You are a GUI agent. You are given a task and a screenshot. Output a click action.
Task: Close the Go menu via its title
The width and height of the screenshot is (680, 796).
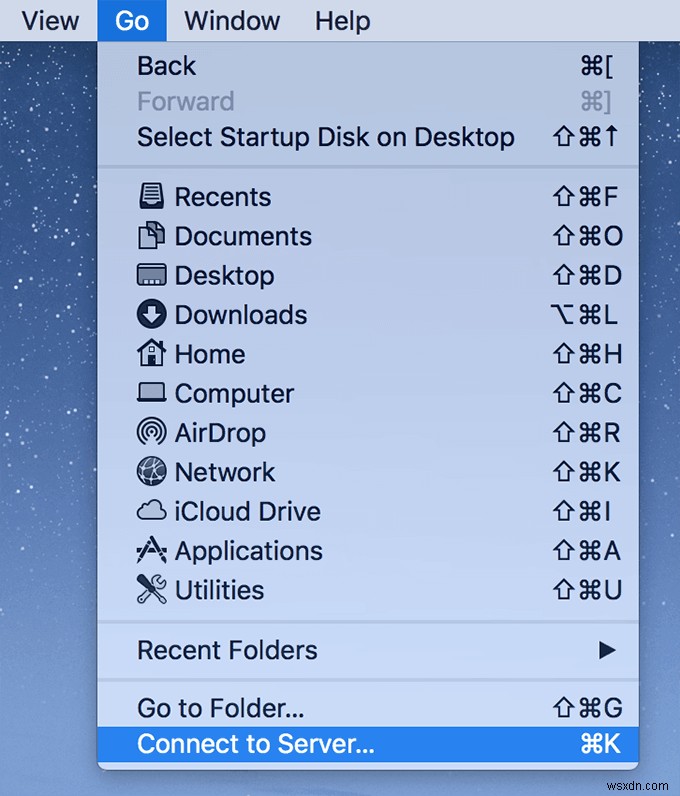click(x=132, y=20)
